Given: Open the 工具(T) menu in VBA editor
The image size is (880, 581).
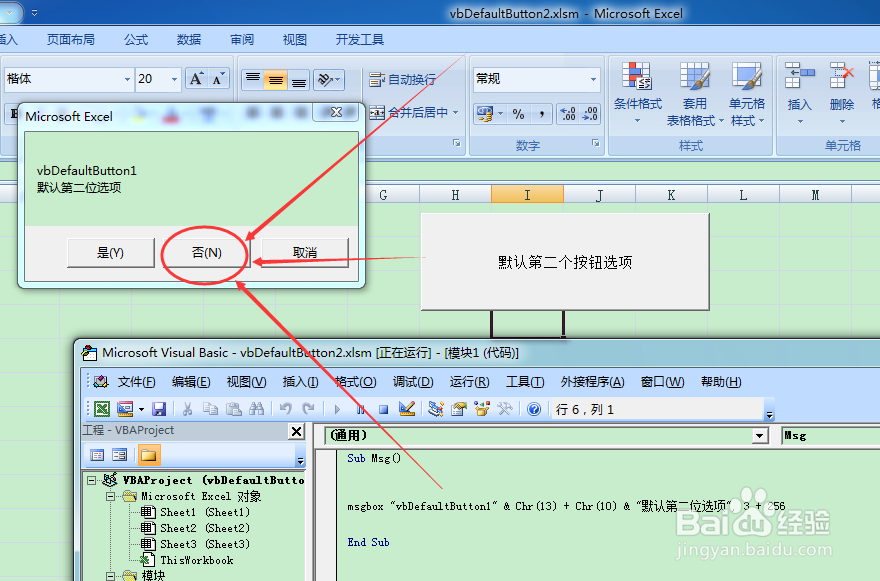Looking at the screenshot, I should [x=525, y=382].
